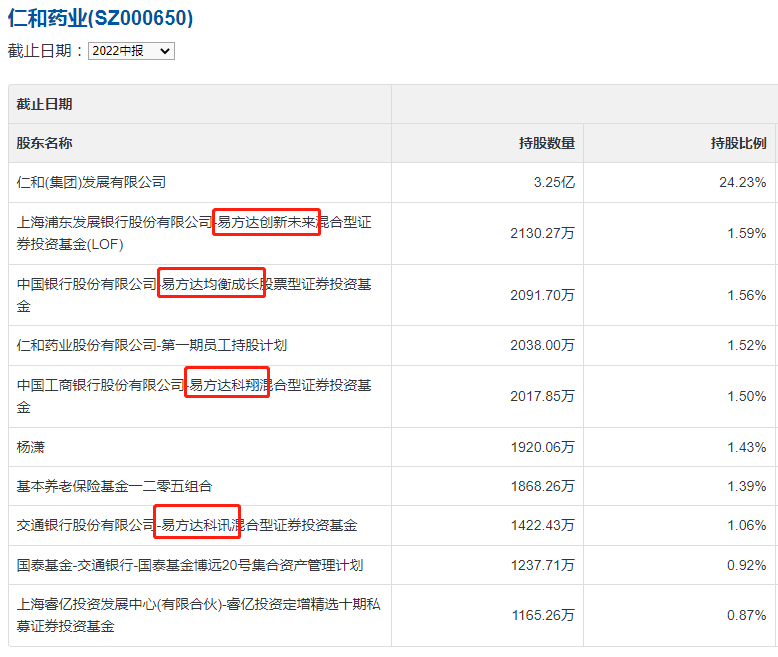Click the 2038.00万 holding value
The image size is (778, 657).
(x=542, y=345)
